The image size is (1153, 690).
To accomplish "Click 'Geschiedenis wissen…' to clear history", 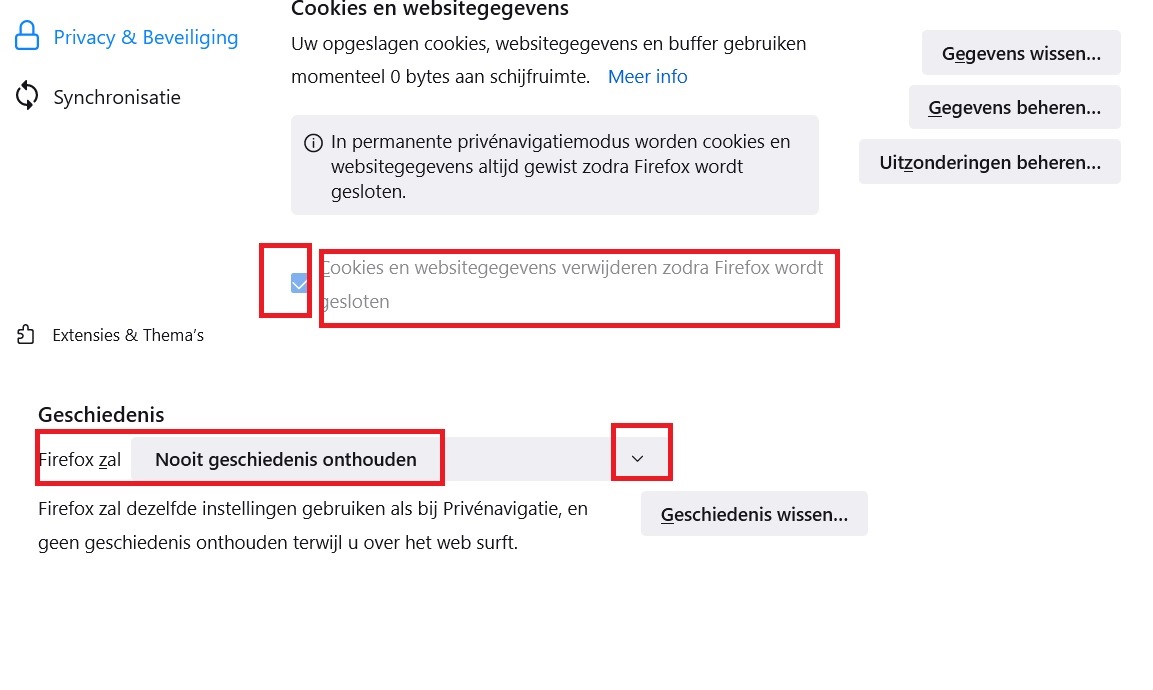I will click(754, 513).
